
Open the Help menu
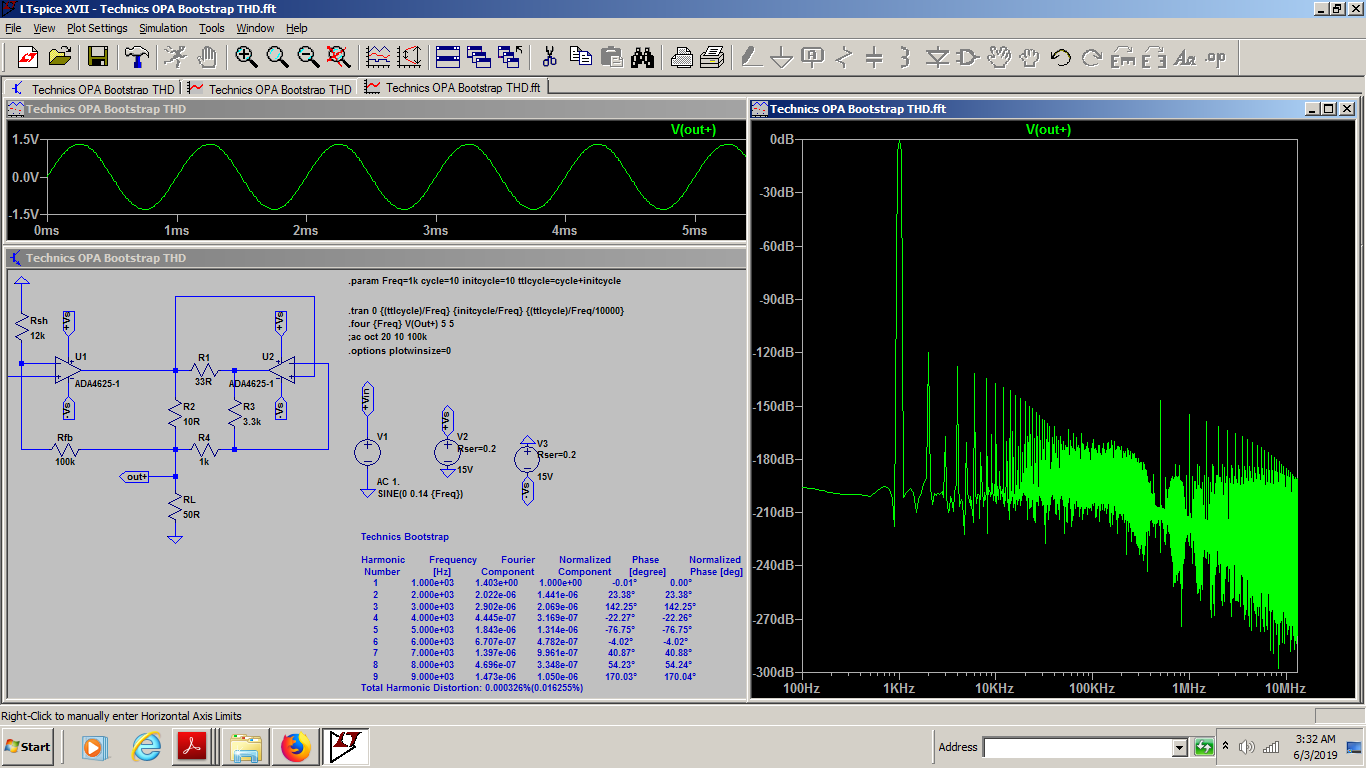click(297, 28)
